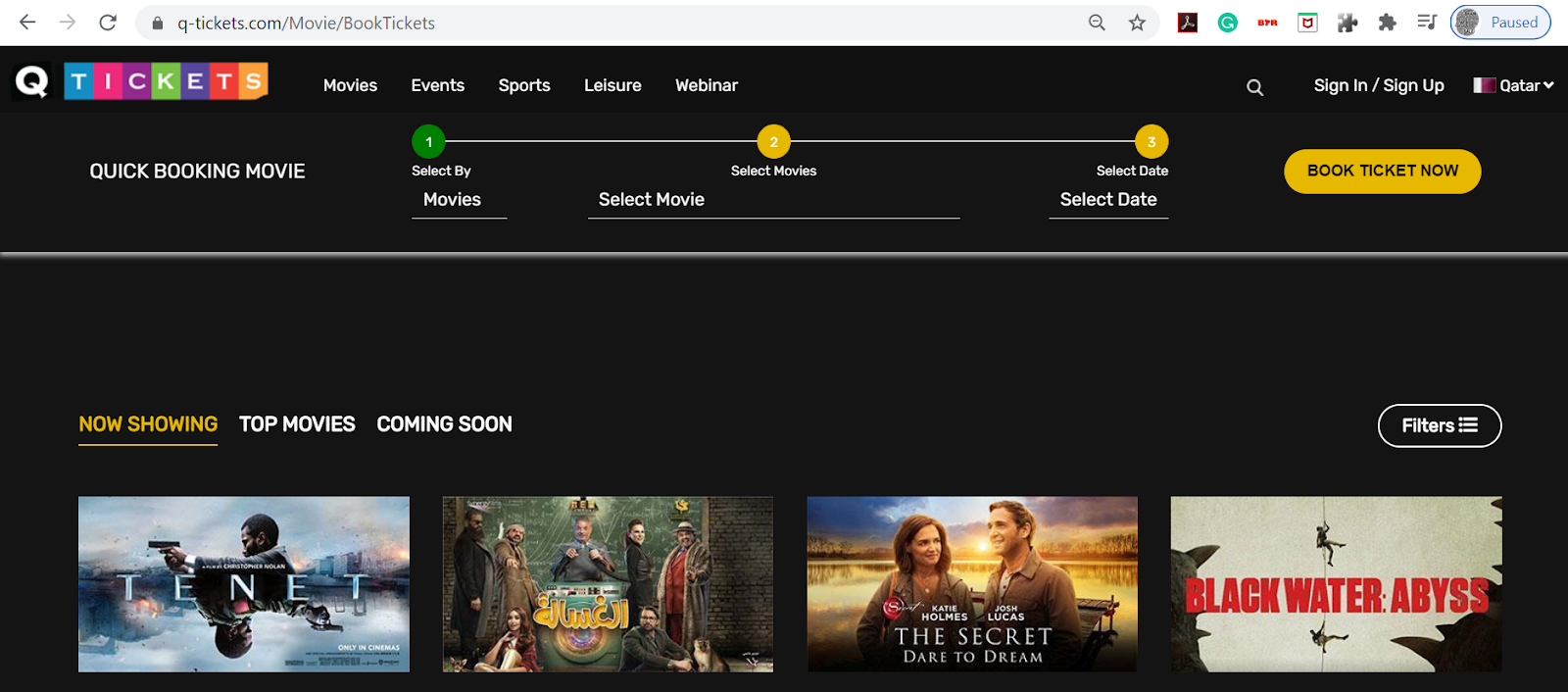1568x692 pixels.
Task: Go forward in browser history
Action: tap(68, 22)
